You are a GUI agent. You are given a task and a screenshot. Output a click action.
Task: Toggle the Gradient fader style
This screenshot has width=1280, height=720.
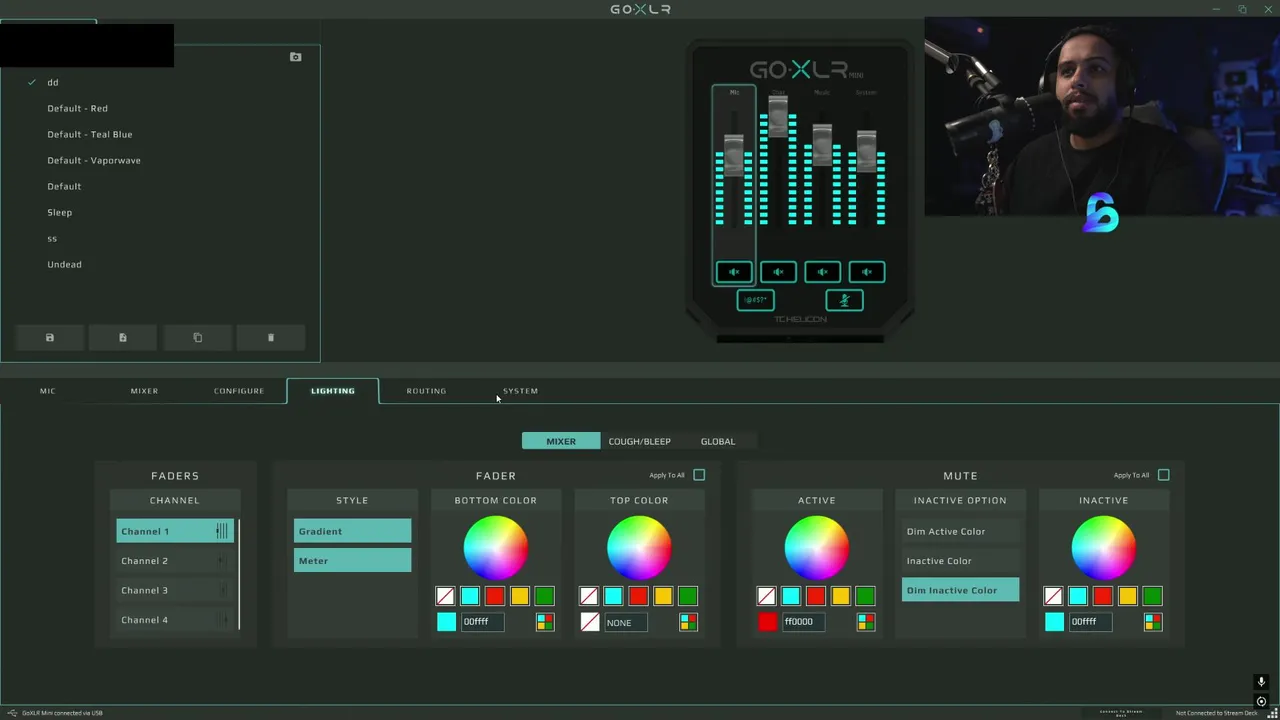click(x=352, y=531)
